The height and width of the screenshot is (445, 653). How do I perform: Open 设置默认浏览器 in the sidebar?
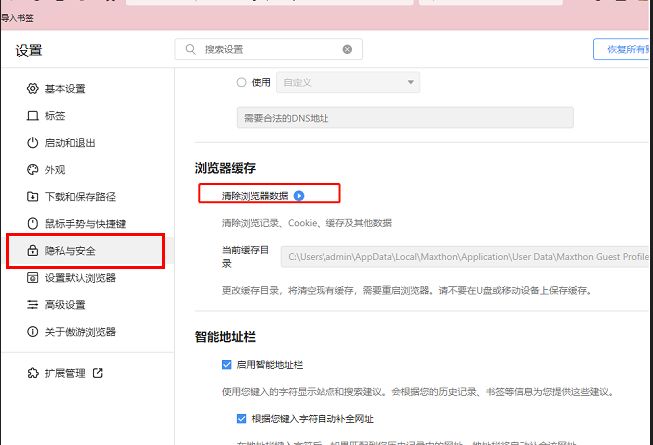pyautogui.click(x=80, y=278)
